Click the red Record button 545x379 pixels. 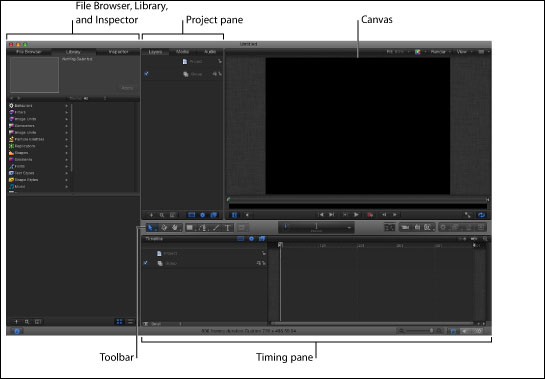tap(370, 215)
